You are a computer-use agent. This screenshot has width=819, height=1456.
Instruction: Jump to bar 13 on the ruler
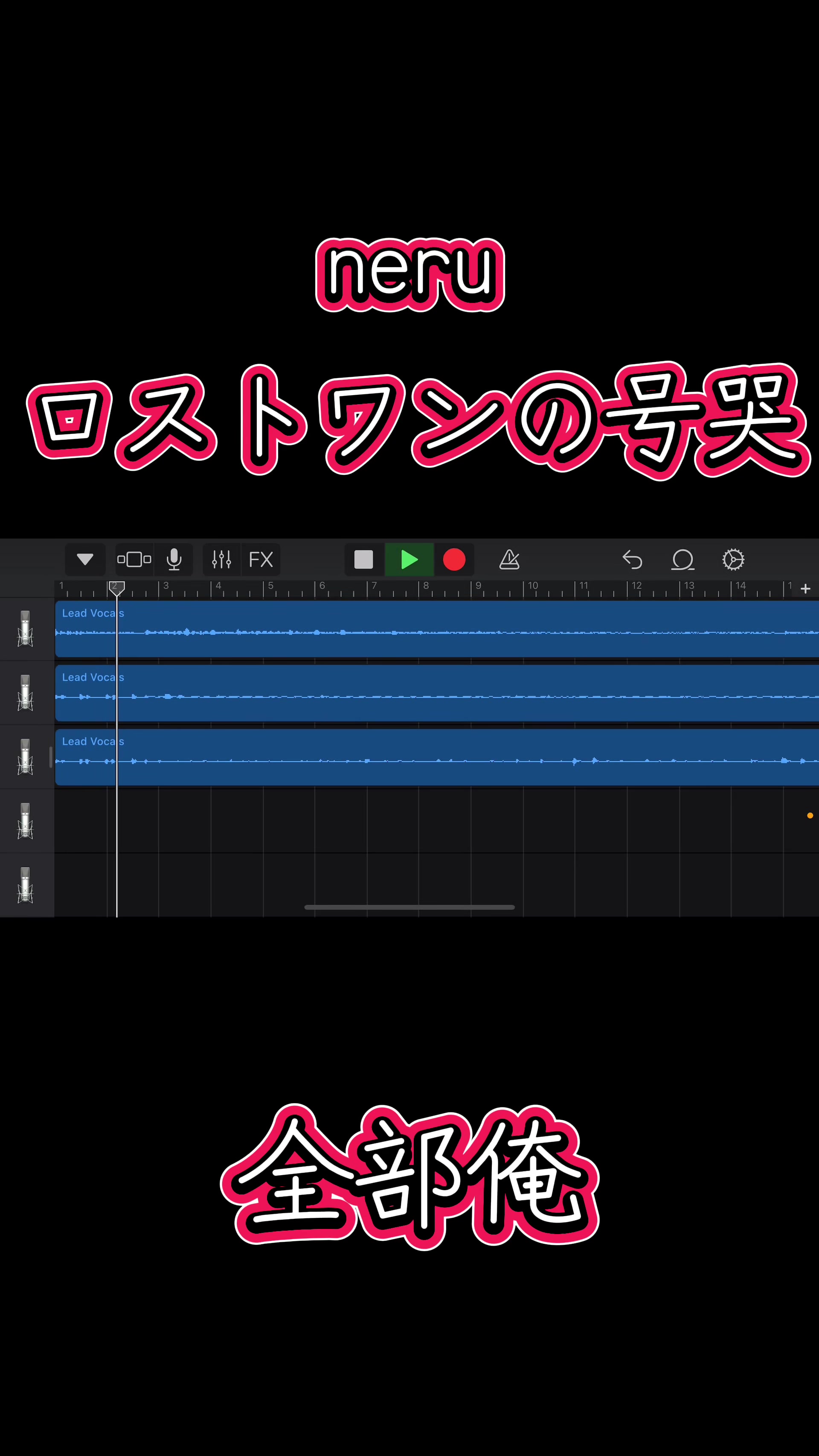pos(689,585)
